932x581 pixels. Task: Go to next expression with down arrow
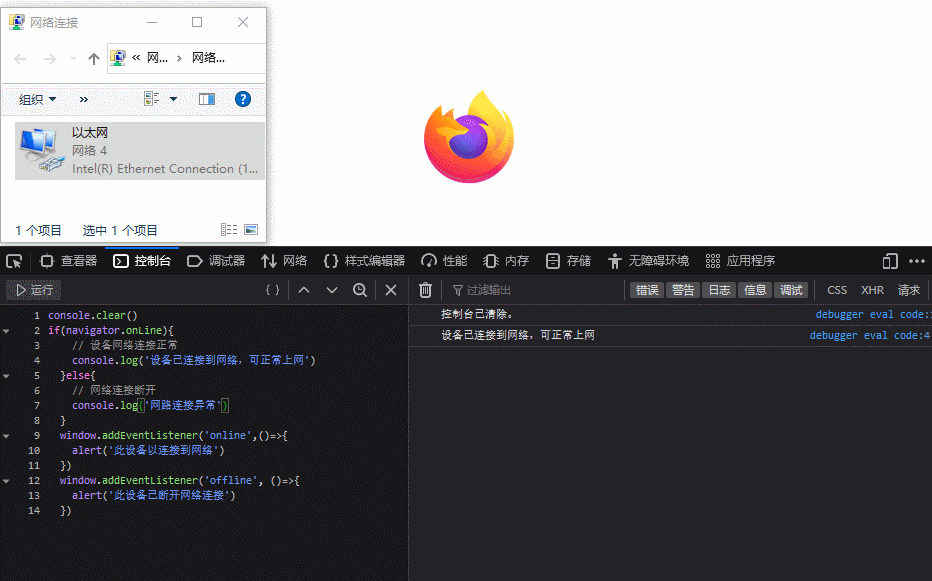tap(332, 290)
